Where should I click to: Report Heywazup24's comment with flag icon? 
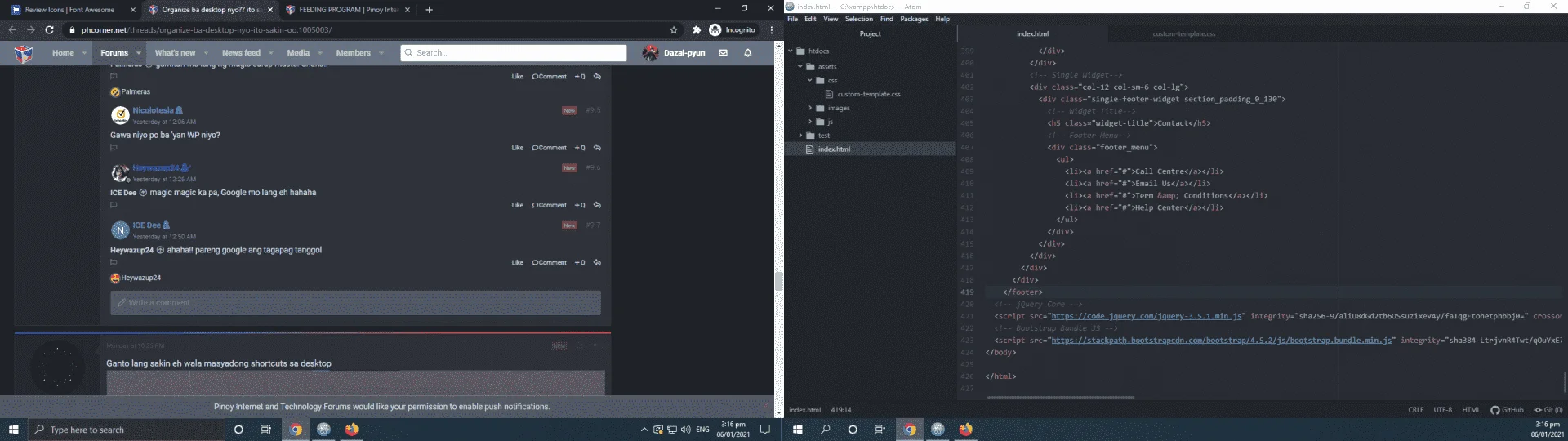114,205
